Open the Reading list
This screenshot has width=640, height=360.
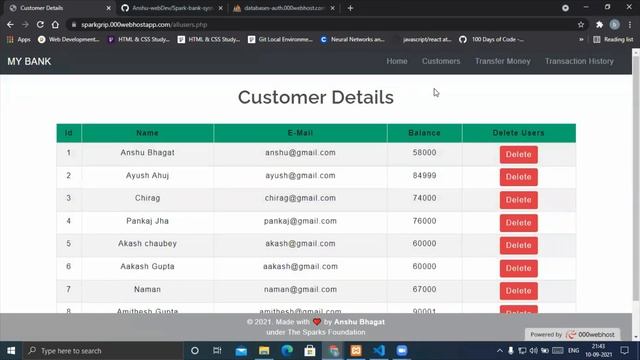coord(613,39)
